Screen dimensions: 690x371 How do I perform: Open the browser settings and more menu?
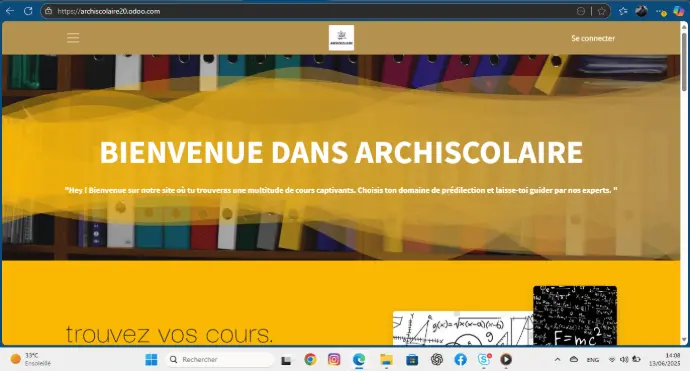661,12
